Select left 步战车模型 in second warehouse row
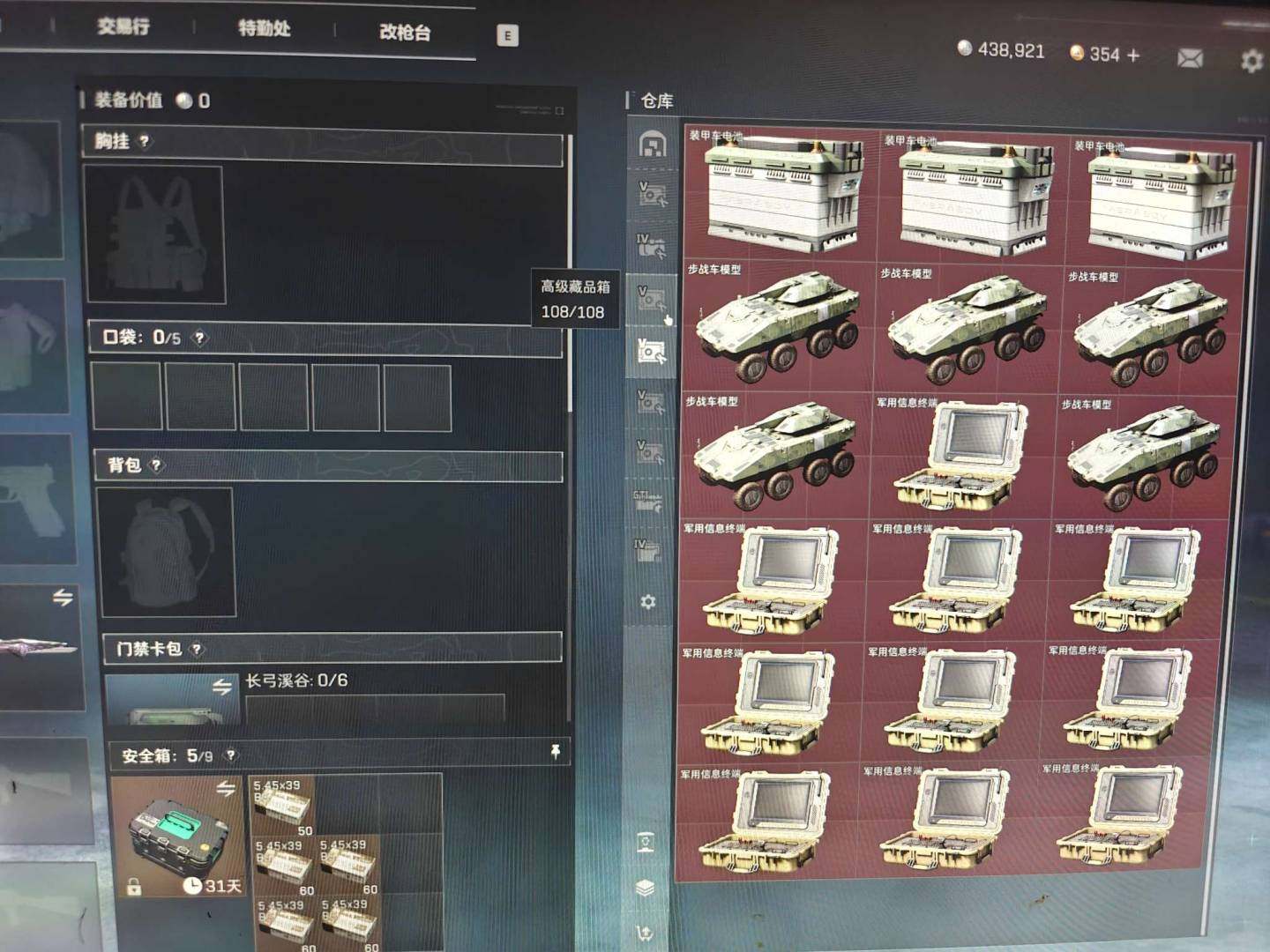This screenshot has height=952, width=1270. (777, 325)
